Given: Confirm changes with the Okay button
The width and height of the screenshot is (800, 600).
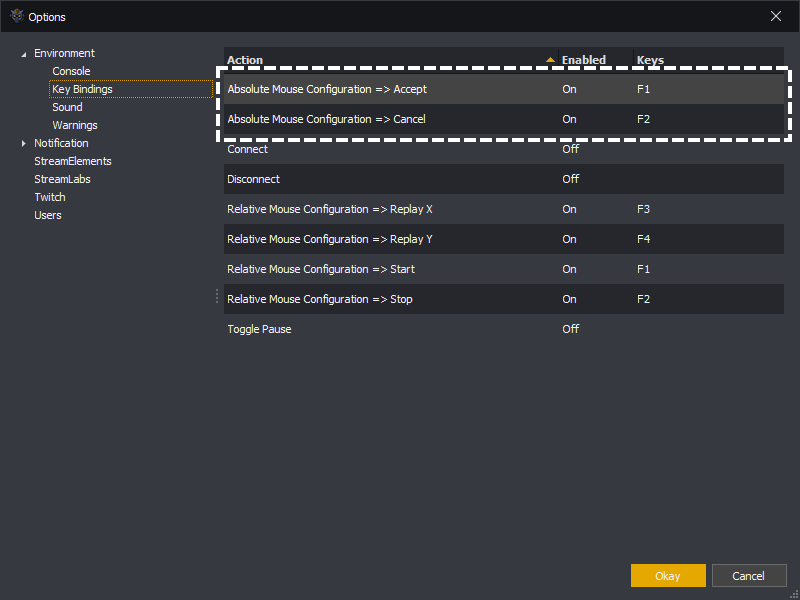Looking at the screenshot, I should point(668,576).
